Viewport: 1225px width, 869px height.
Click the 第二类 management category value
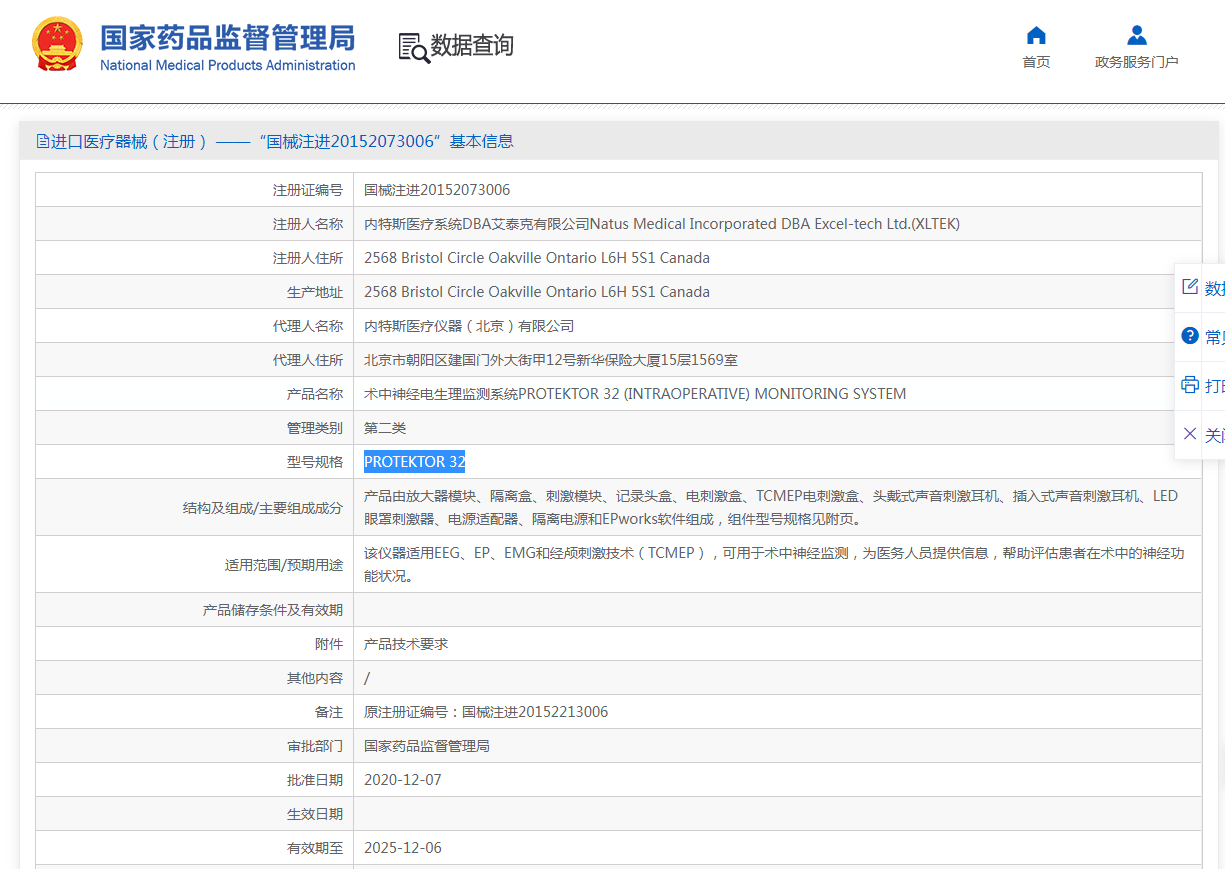click(x=385, y=428)
